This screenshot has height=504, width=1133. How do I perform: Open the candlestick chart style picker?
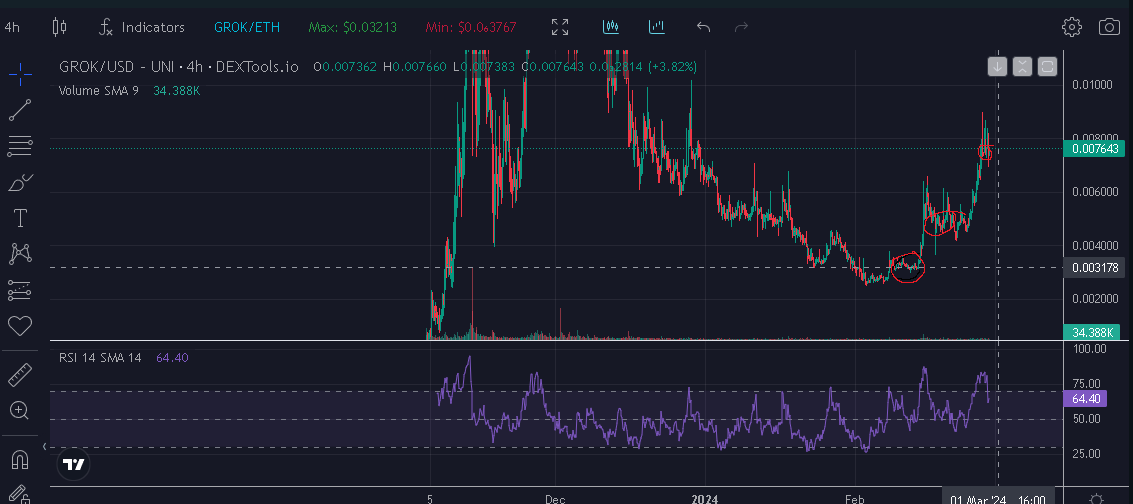click(x=59, y=27)
